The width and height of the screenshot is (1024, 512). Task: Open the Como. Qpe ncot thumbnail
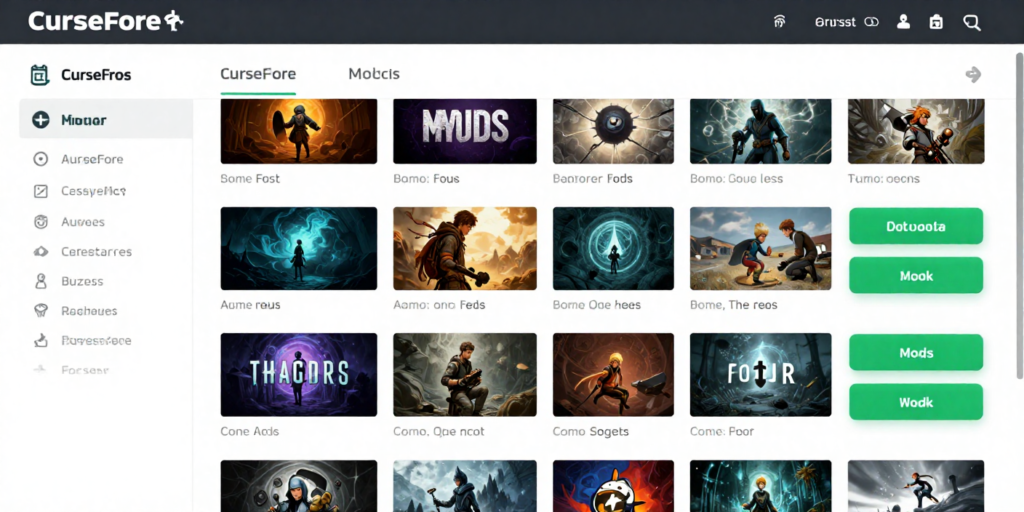pos(464,375)
